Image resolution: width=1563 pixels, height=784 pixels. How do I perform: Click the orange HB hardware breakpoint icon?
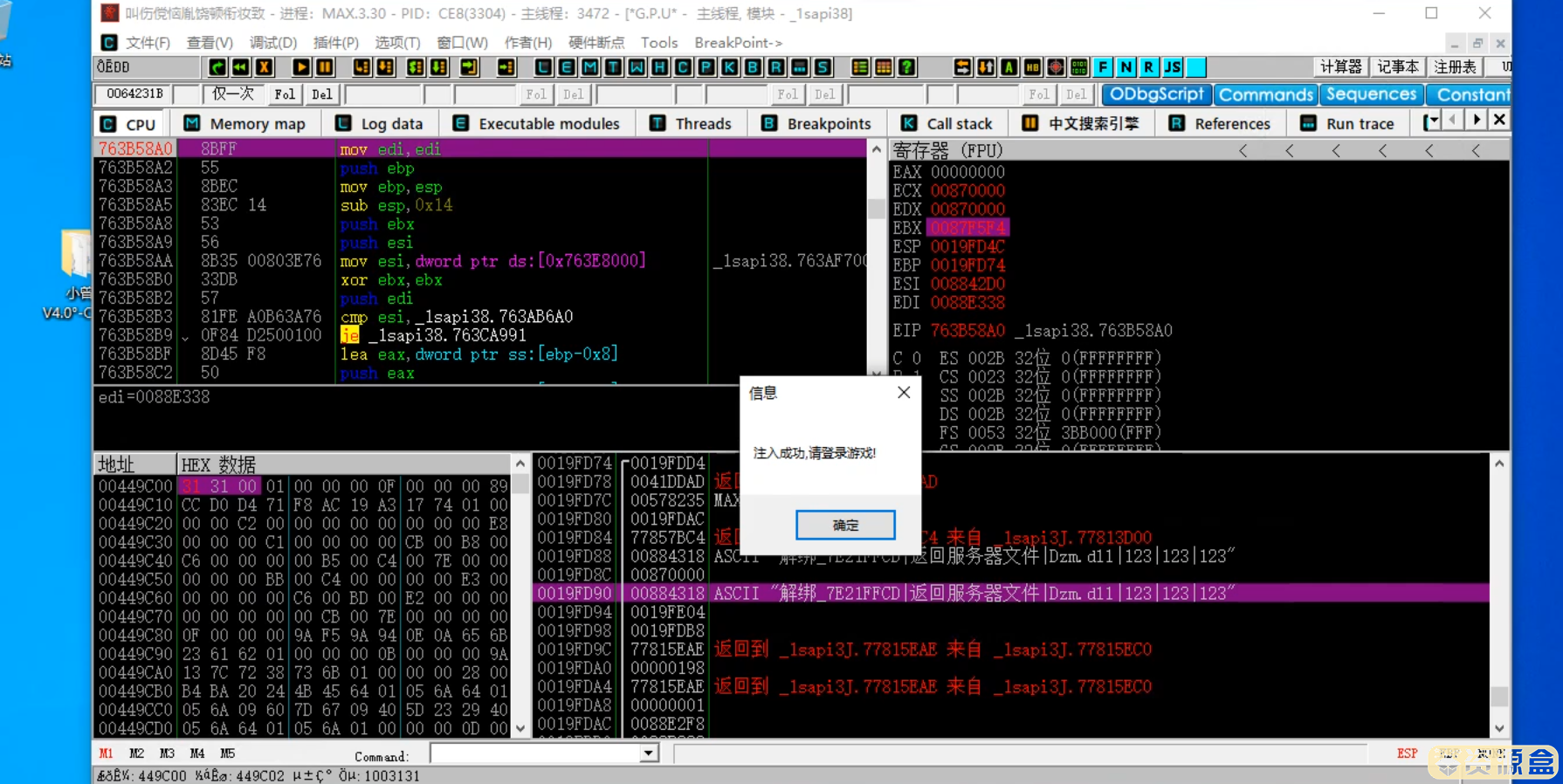1032,67
